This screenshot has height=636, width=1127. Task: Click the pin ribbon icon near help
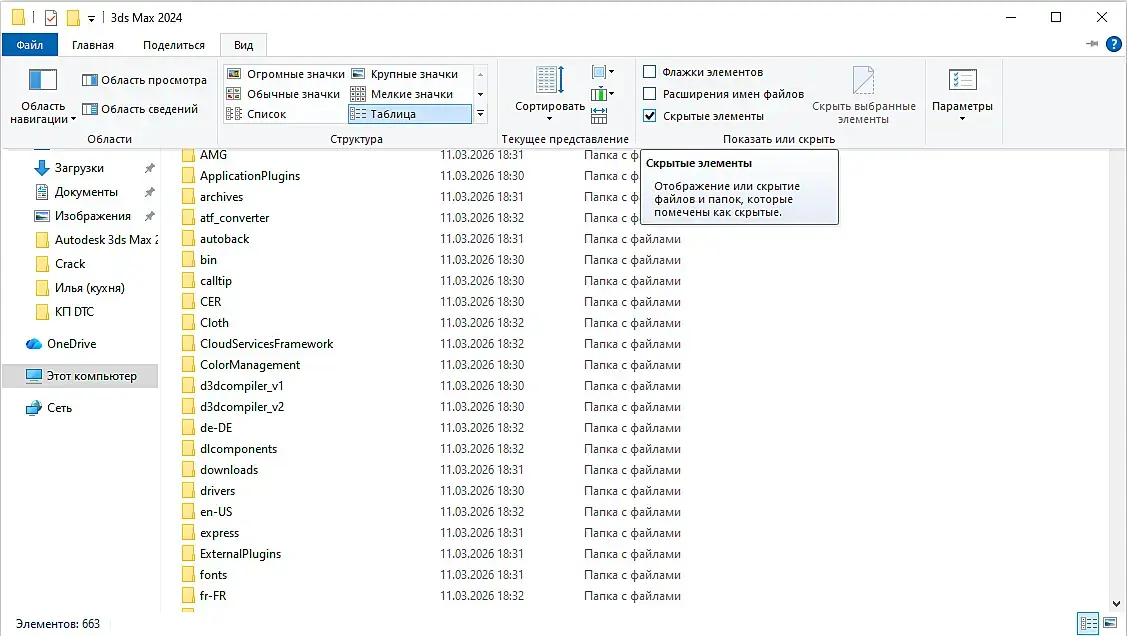pos(1092,45)
